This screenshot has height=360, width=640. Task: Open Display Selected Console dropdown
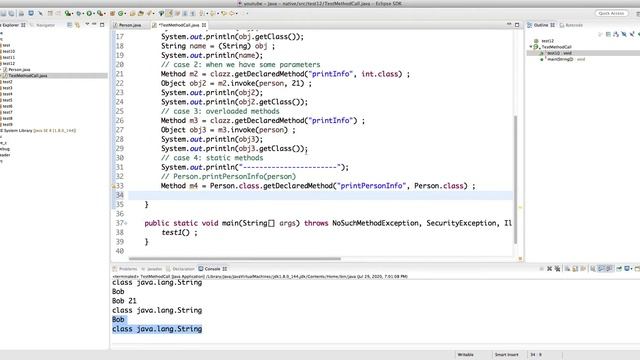pos(631,269)
